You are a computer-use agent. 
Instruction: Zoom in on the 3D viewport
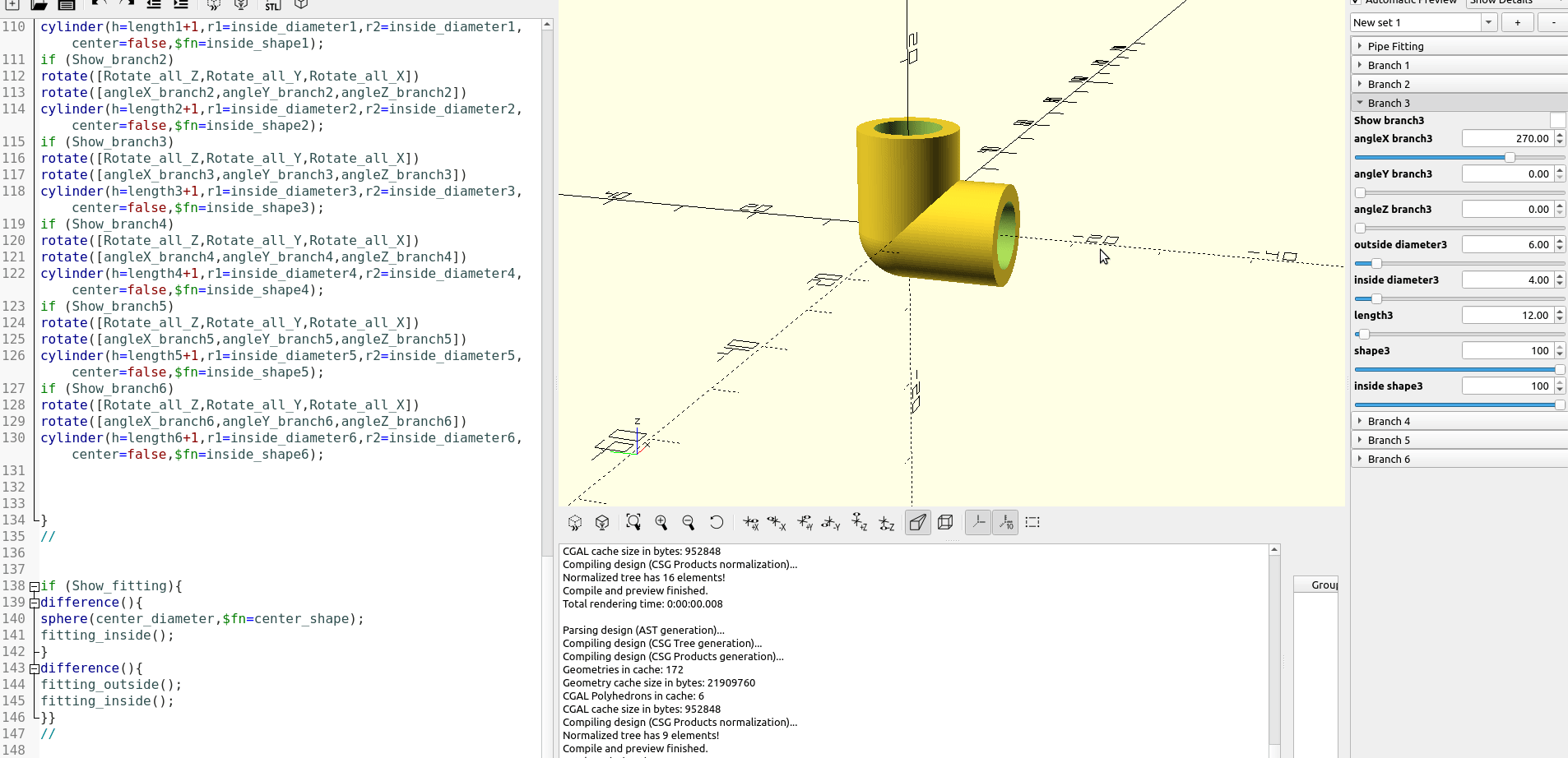coord(661,522)
